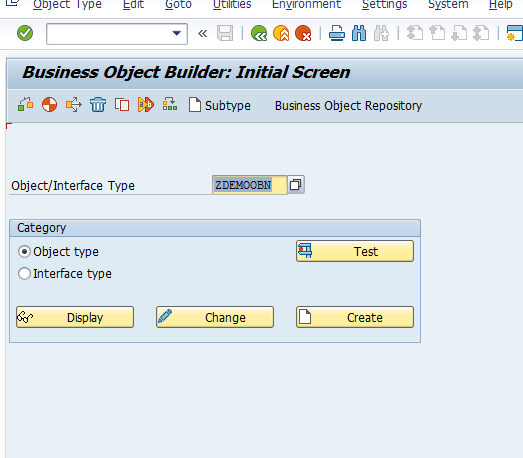Click the orange Exit icon
This screenshot has width=523, height=458.
pyautogui.click(x=281, y=33)
